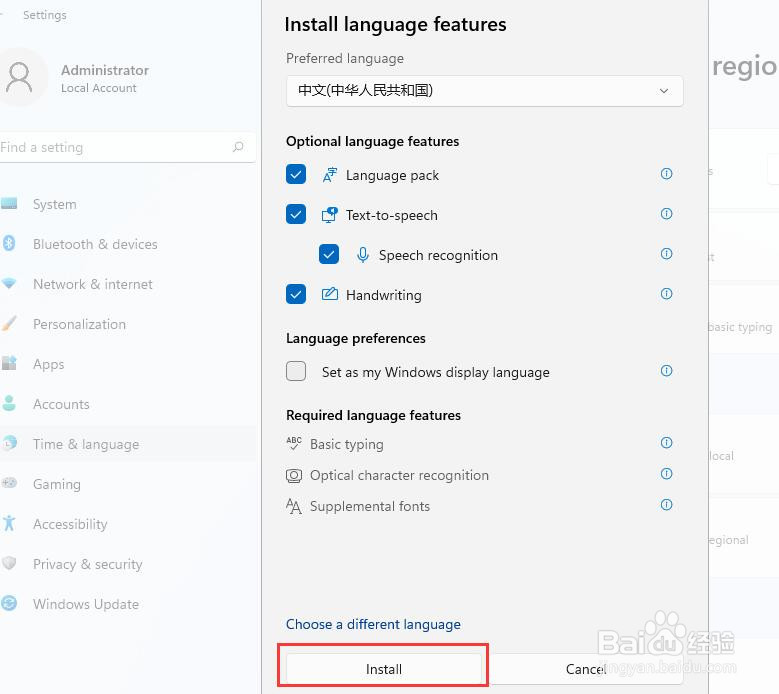Click the Language pack info icon
This screenshot has height=694, width=779.
[x=667, y=174]
